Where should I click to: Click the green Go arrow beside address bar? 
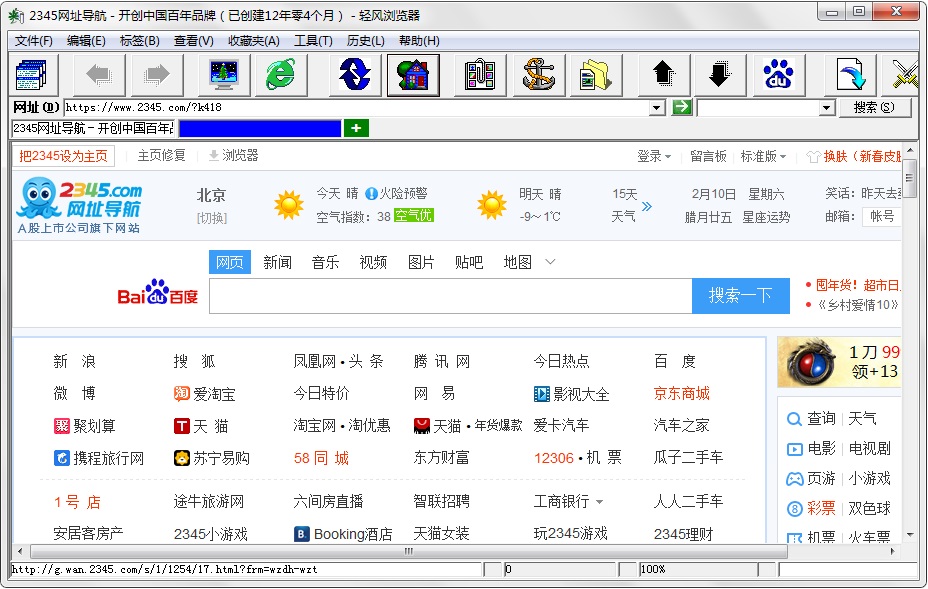[682, 107]
